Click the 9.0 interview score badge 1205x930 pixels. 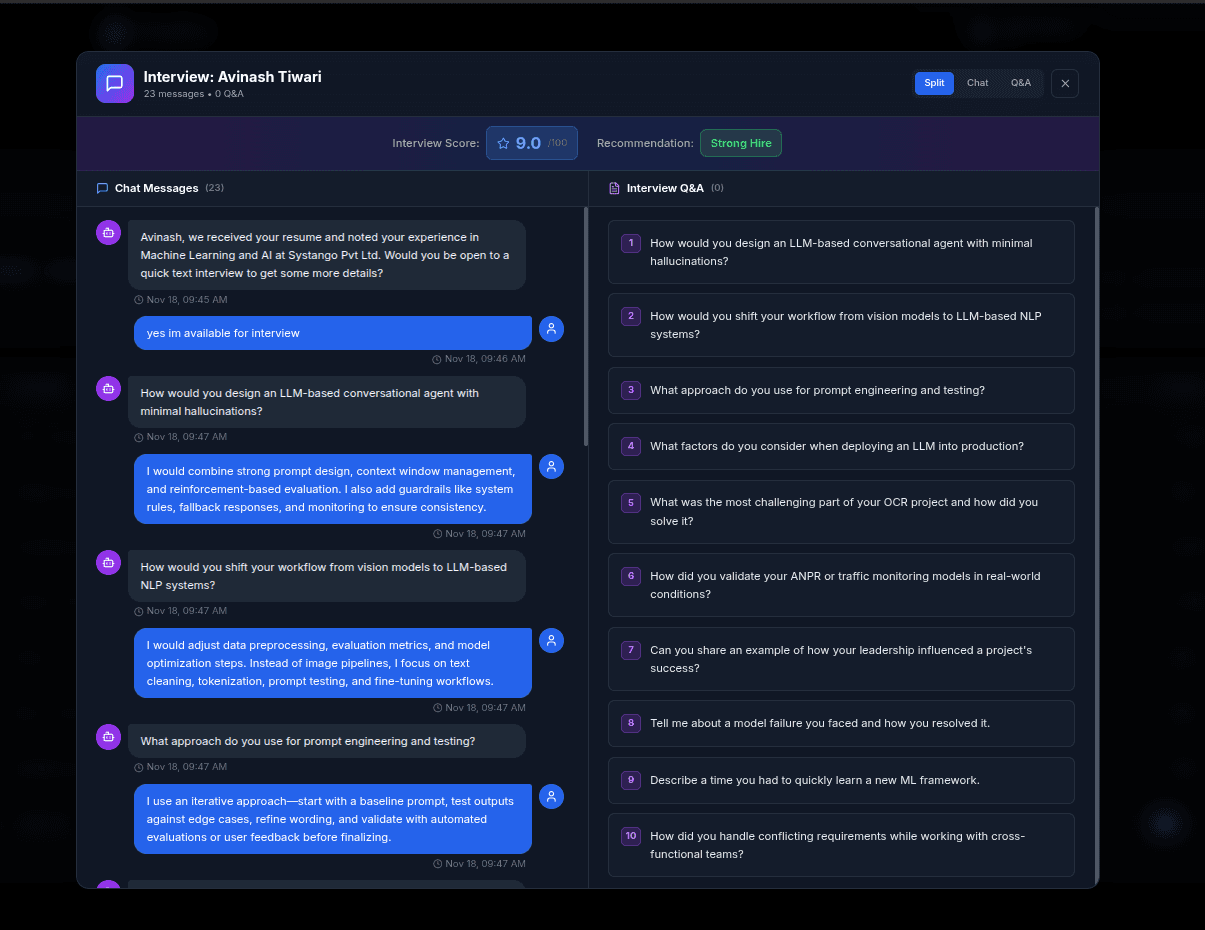pos(531,143)
